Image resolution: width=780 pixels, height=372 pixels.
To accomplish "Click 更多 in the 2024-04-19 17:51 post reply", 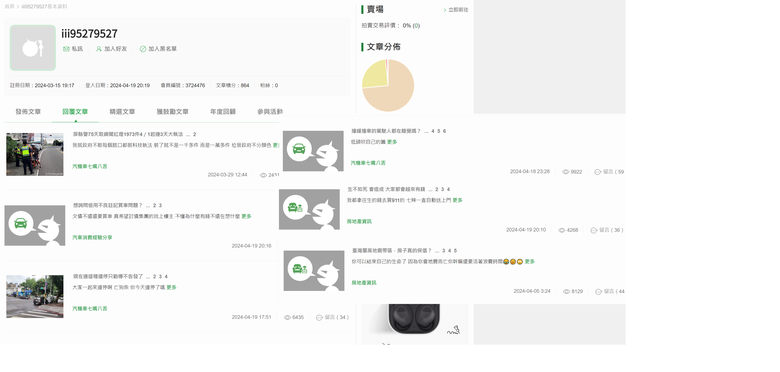I will [171, 287].
